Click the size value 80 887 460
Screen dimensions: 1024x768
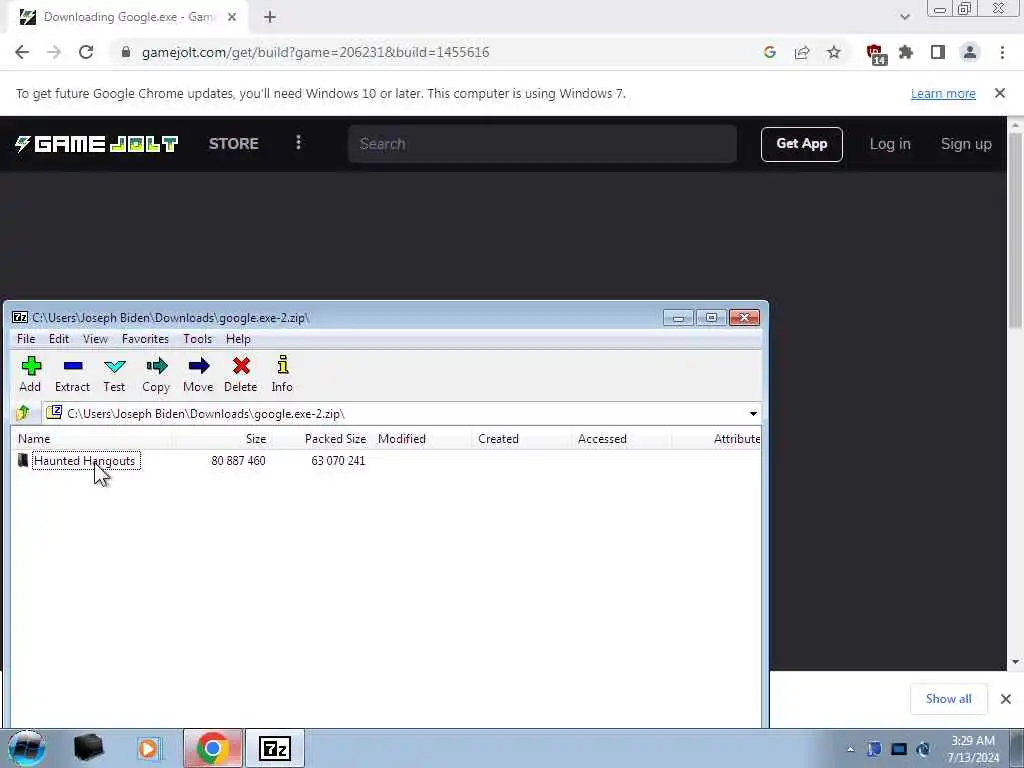click(238, 460)
